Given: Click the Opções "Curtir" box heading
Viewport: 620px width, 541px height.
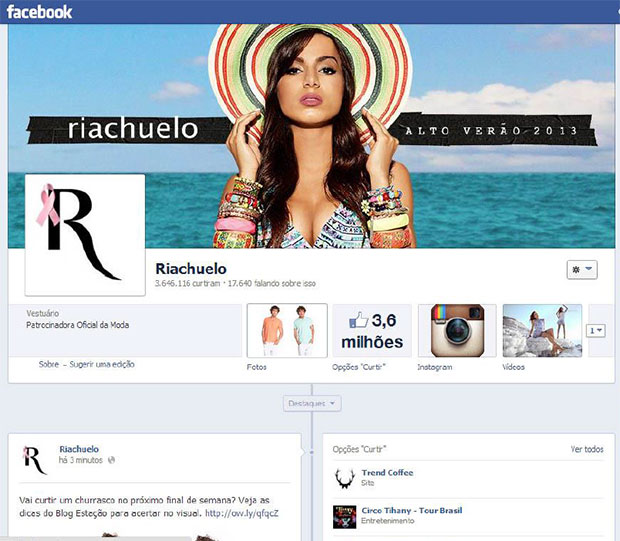Looking at the screenshot, I should pyautogui.click(x=359, y=449).
